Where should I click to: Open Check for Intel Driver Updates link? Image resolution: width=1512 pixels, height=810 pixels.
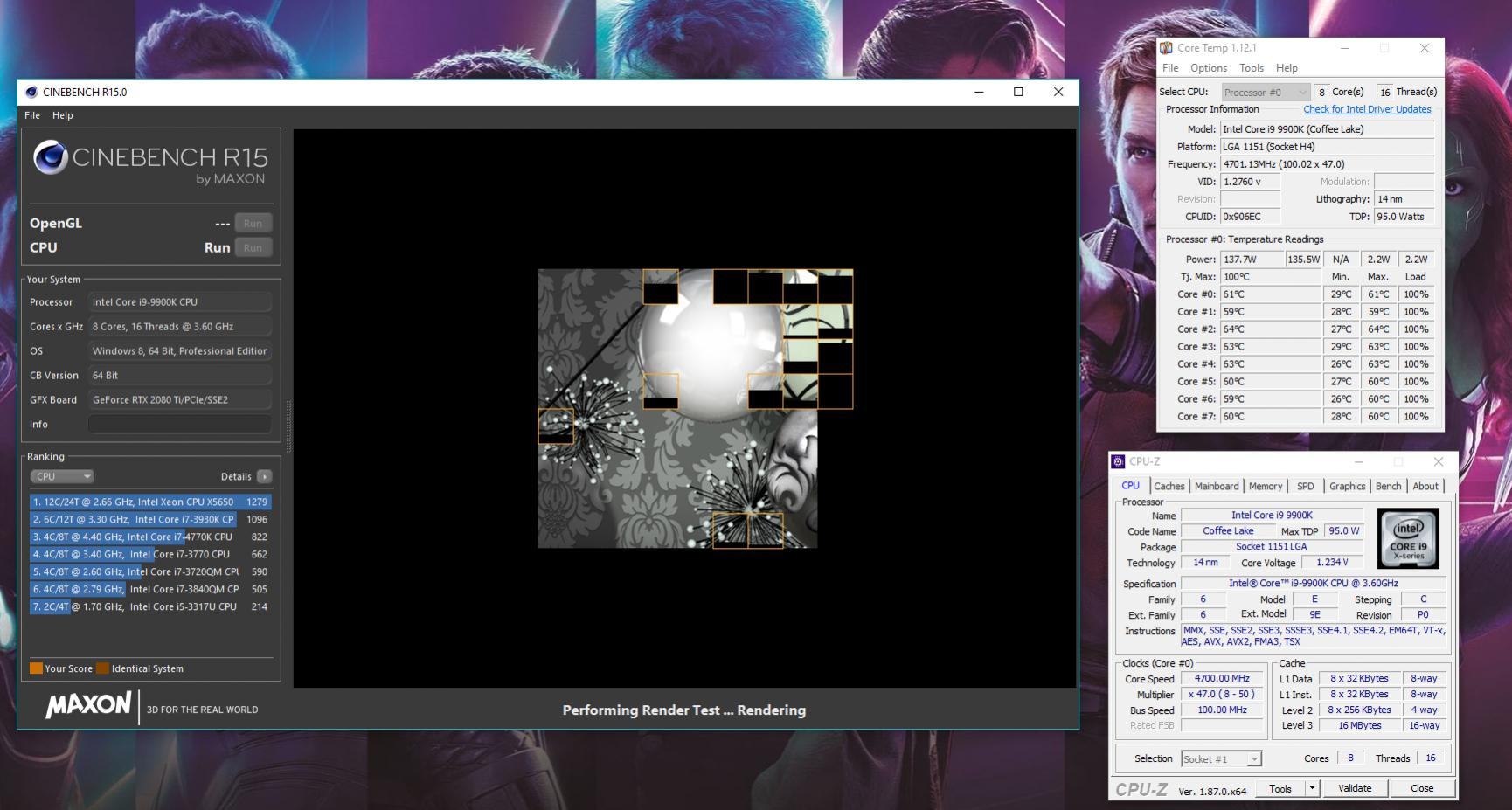pos(1367,109)
